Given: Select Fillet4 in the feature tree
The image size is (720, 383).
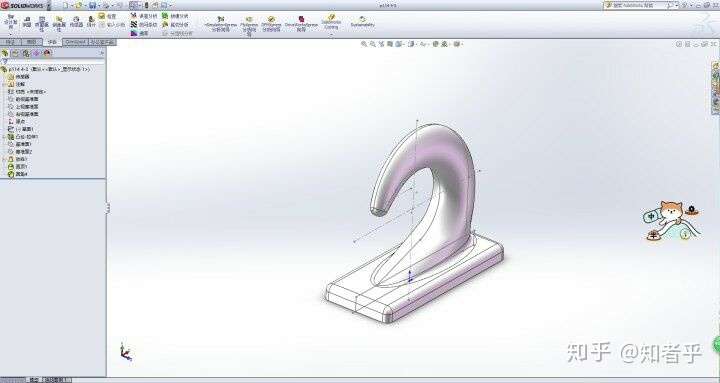Looking at the screenshot, I should pyautogui.click(x=18, y=174).
